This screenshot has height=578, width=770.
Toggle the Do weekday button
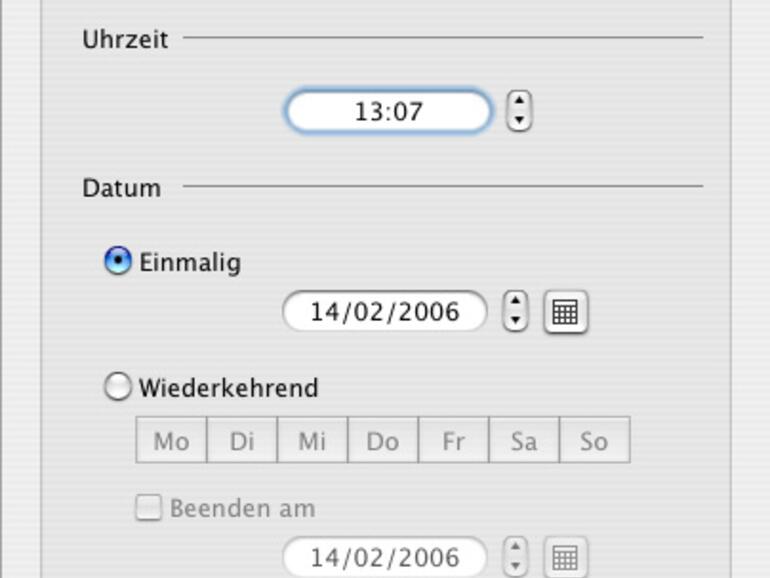383,440
